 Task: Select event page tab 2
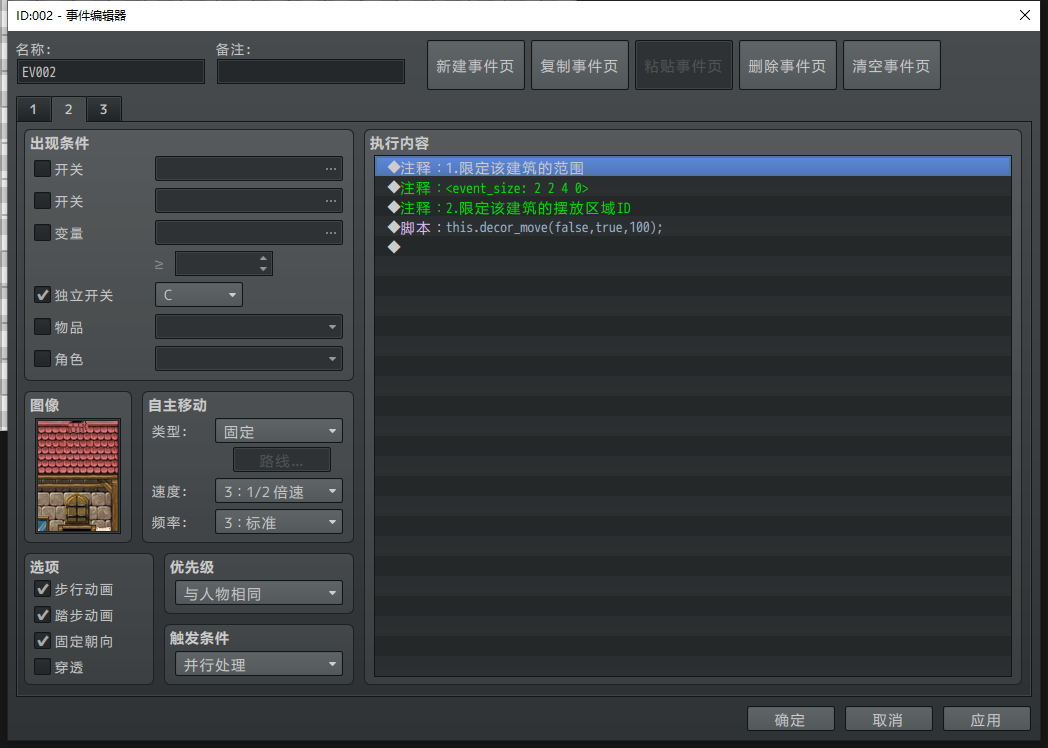click(x=68, y=109)
